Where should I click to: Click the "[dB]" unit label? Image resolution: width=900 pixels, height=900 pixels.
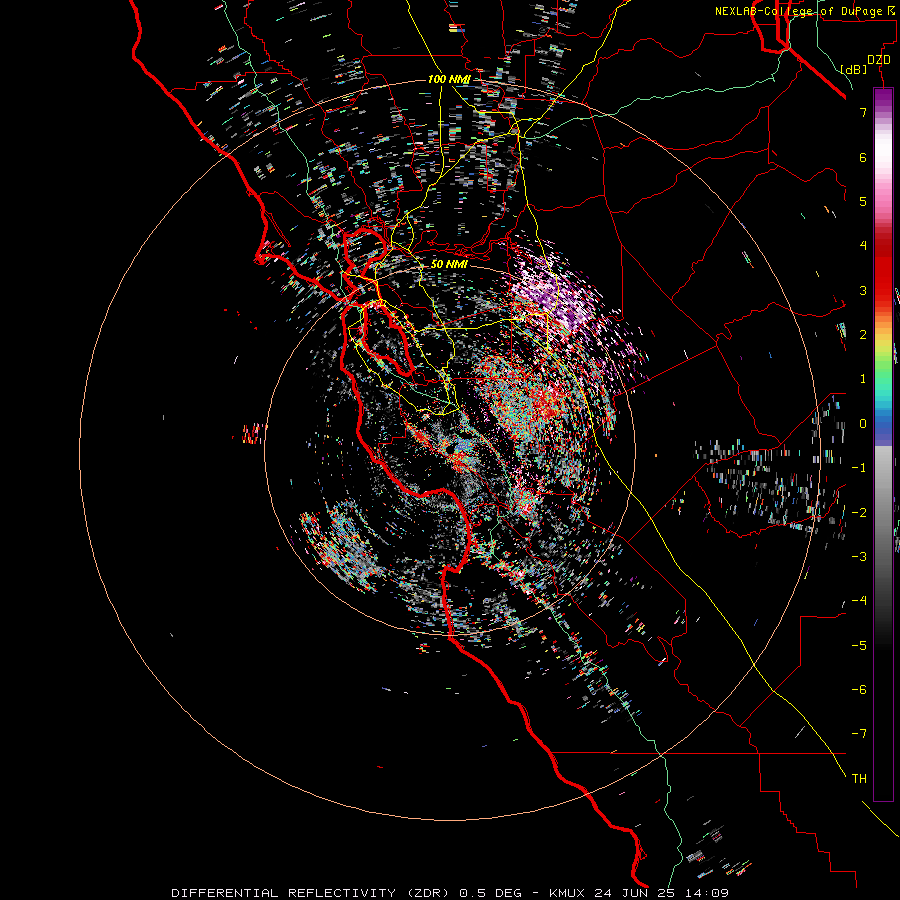point(853,69)
